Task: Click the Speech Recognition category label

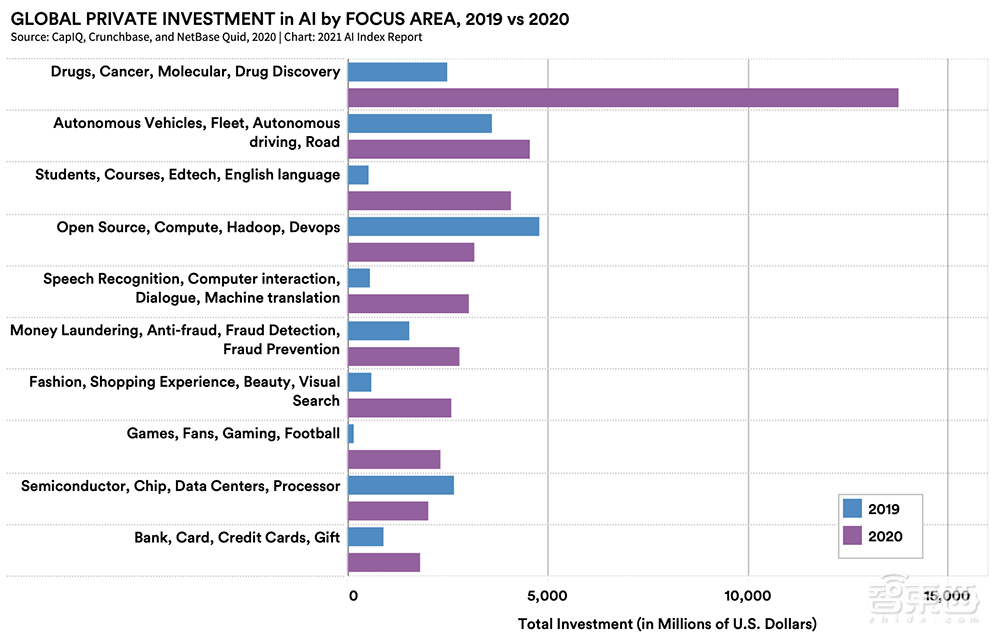Action: point(191,288)
